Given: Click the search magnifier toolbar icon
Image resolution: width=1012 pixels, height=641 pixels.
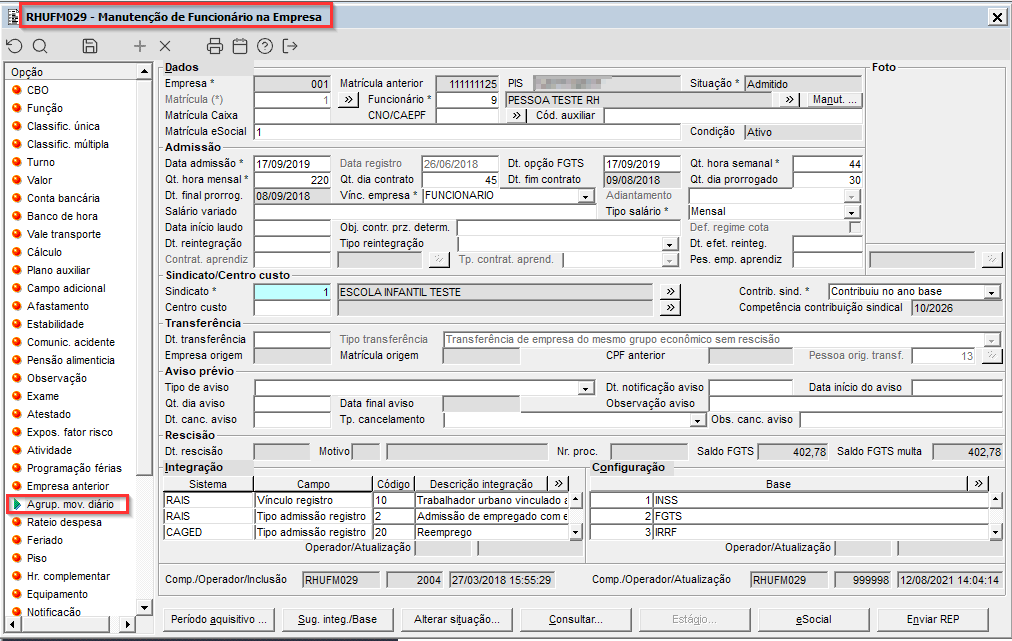Looking at the screenshot, I should 40,46.
